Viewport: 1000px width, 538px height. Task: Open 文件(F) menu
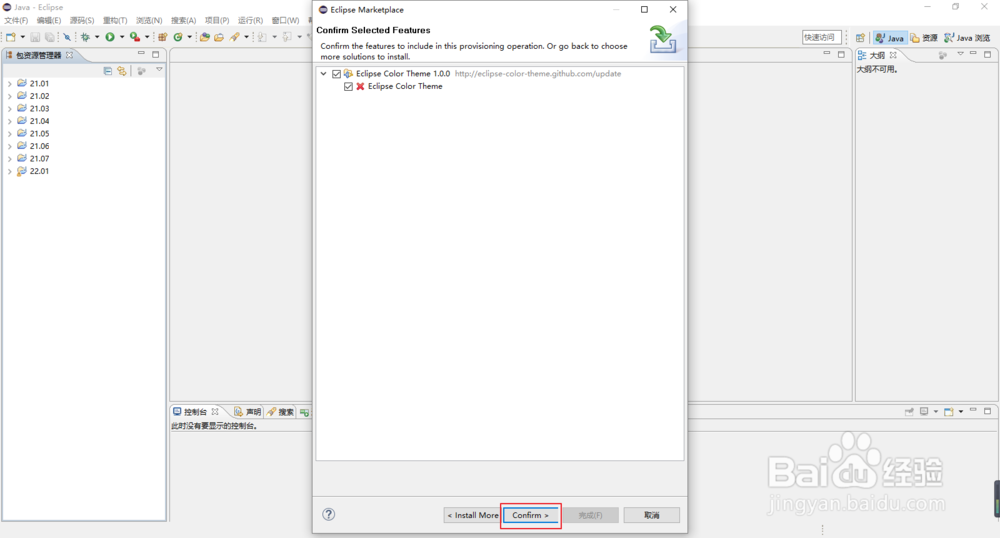(x=16, y=20)
